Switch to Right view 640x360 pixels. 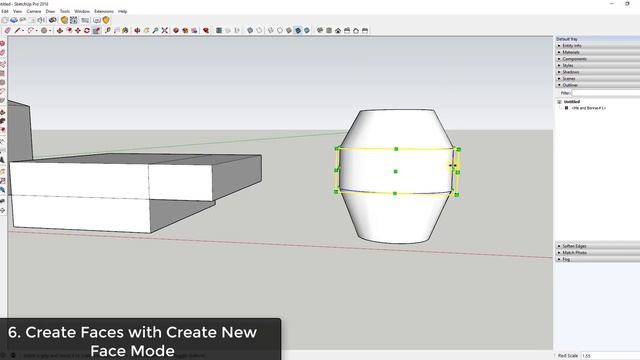pos(347,31)
